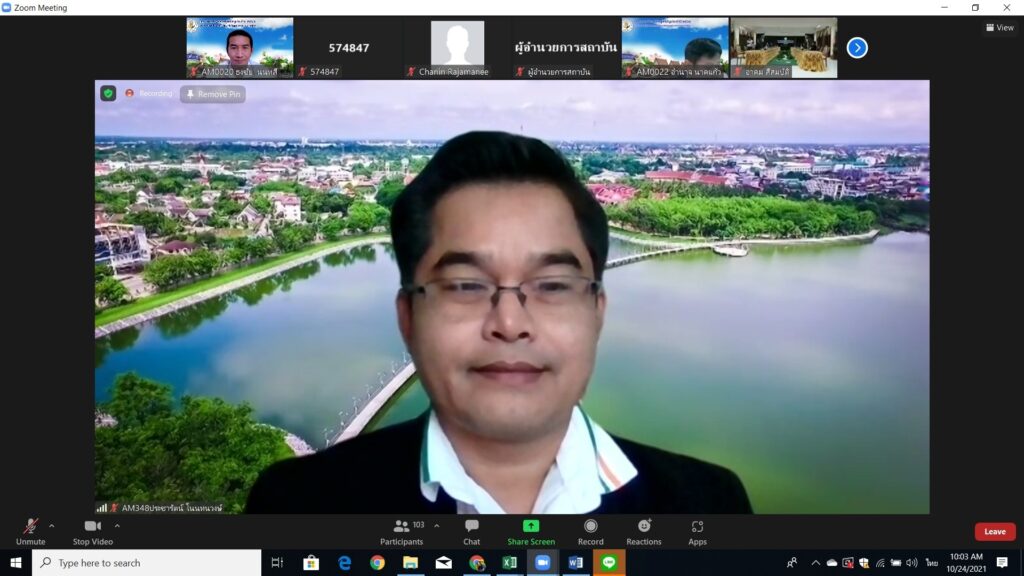Switch to Word on the taskbar
1024x576 pixels.
pos(575,563)
